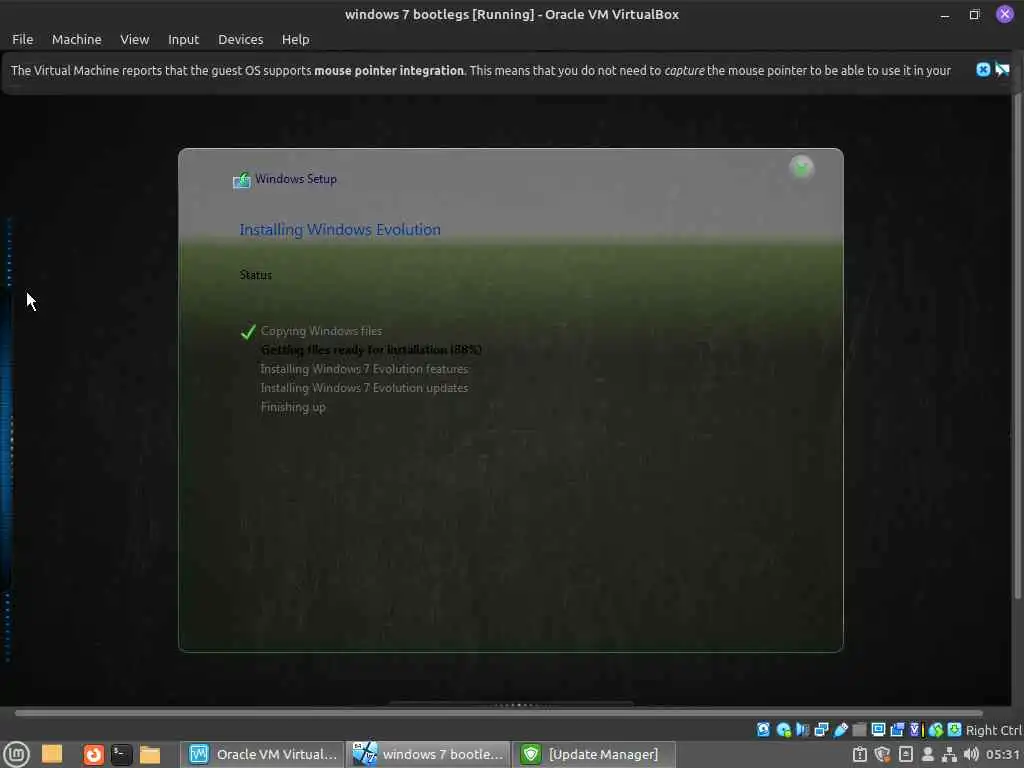Click the volume speaker tray icon

[x=971, y=754]
